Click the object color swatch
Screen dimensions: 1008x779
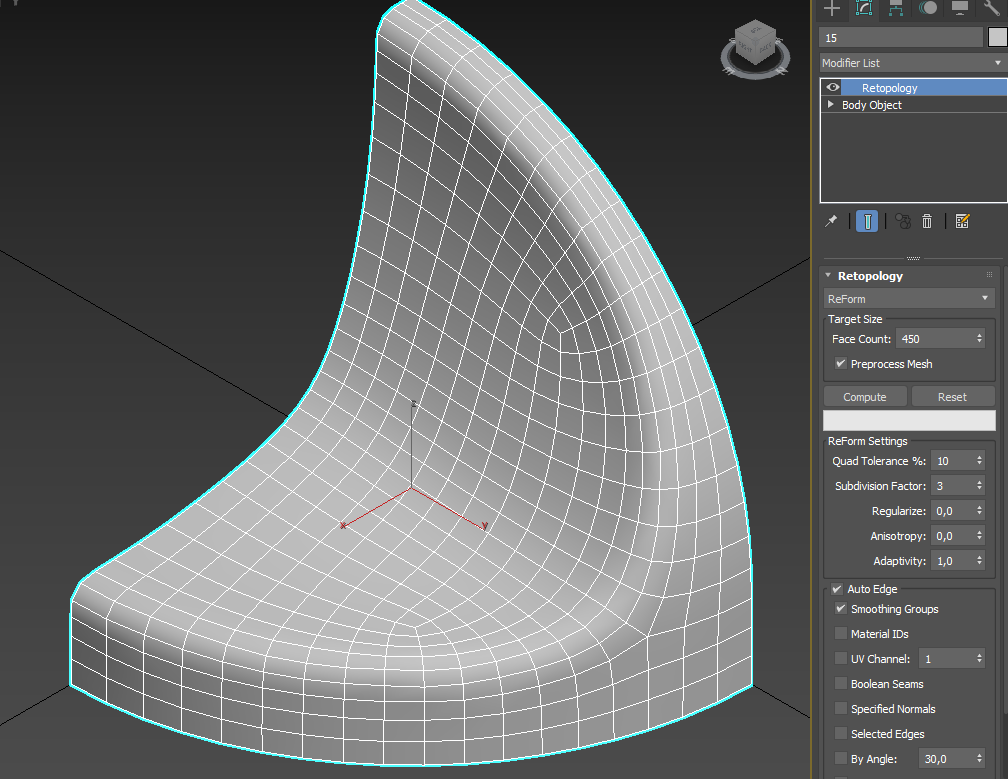coord(997,37)
